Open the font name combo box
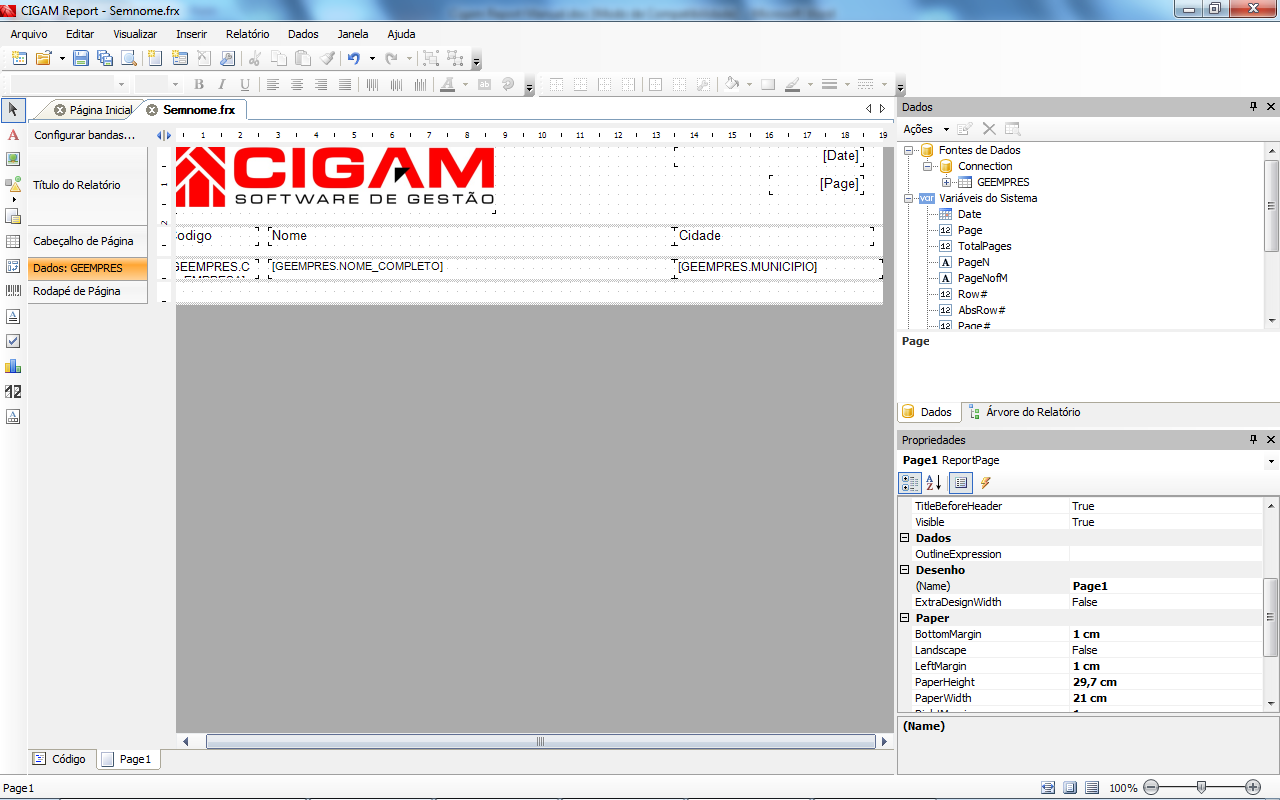Screen dimensions: 1280x800 click(69, 85)
